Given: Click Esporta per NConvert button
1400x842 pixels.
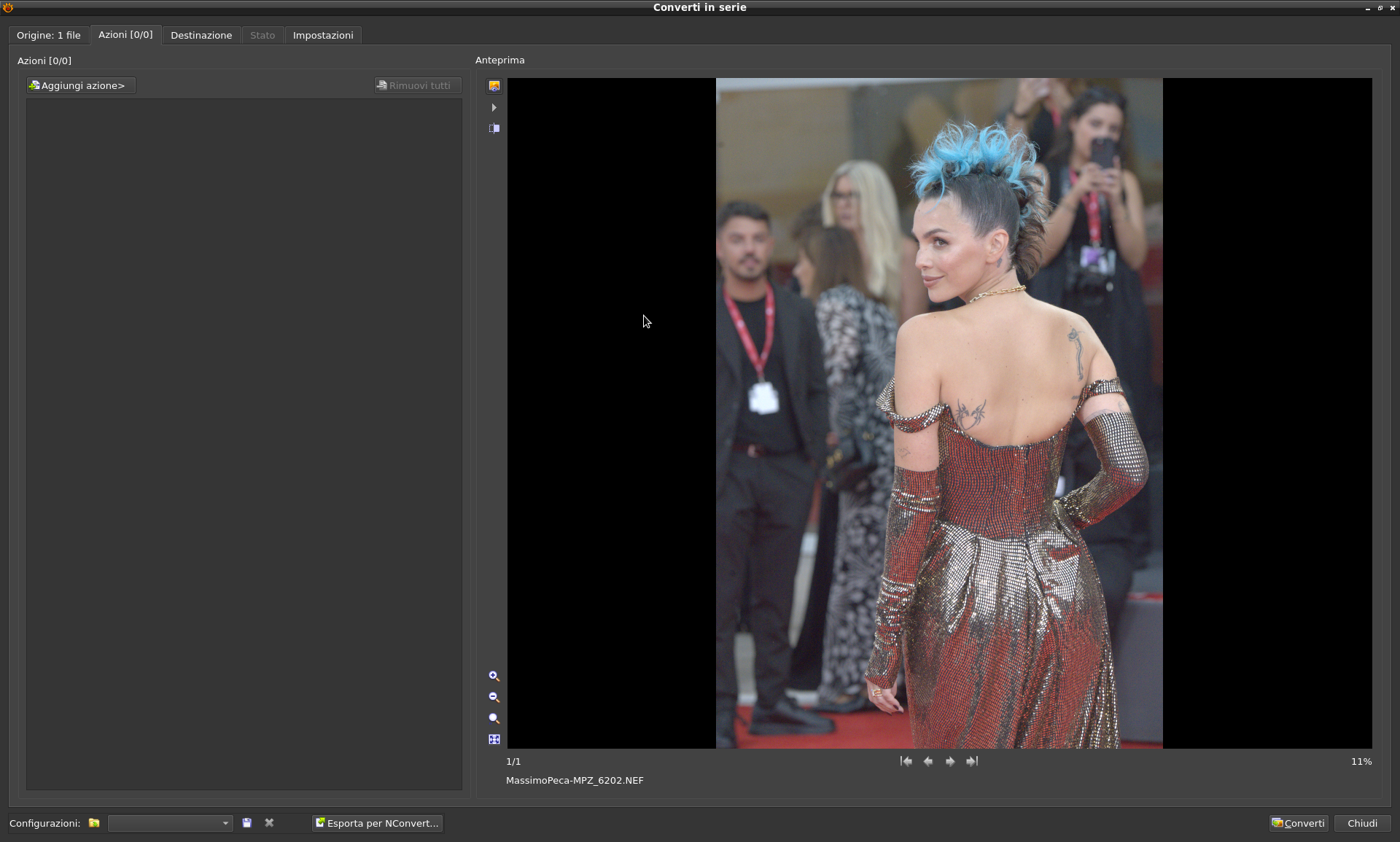Looking at the screenshot, I should click(377, 823).
